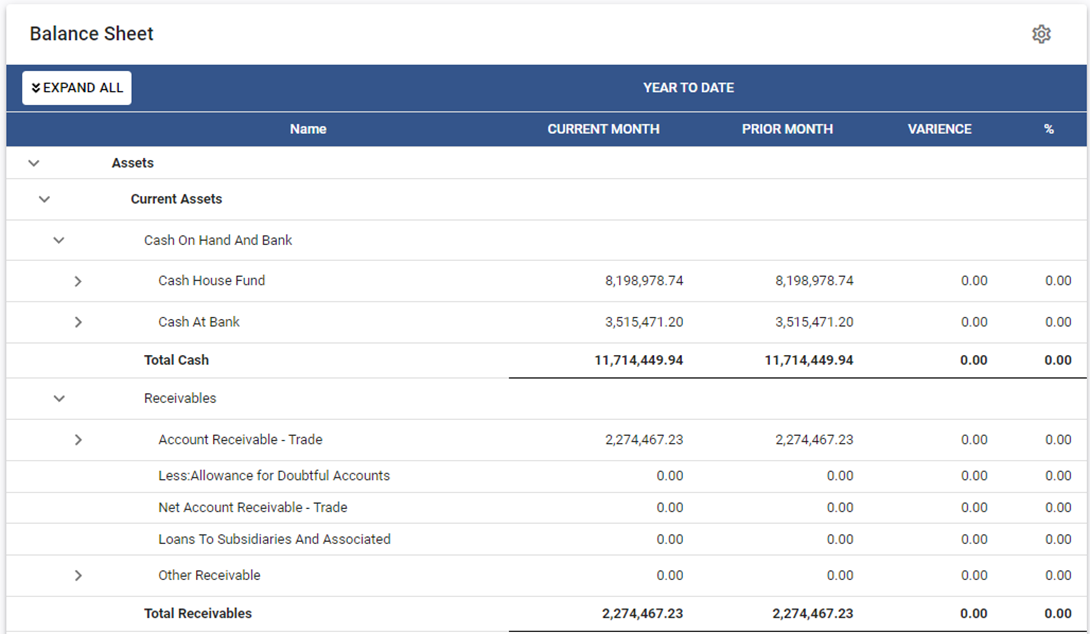1090x634 pixels.
Task: Expand the Cash House Fund row
Action: click(x=78, y=281)
